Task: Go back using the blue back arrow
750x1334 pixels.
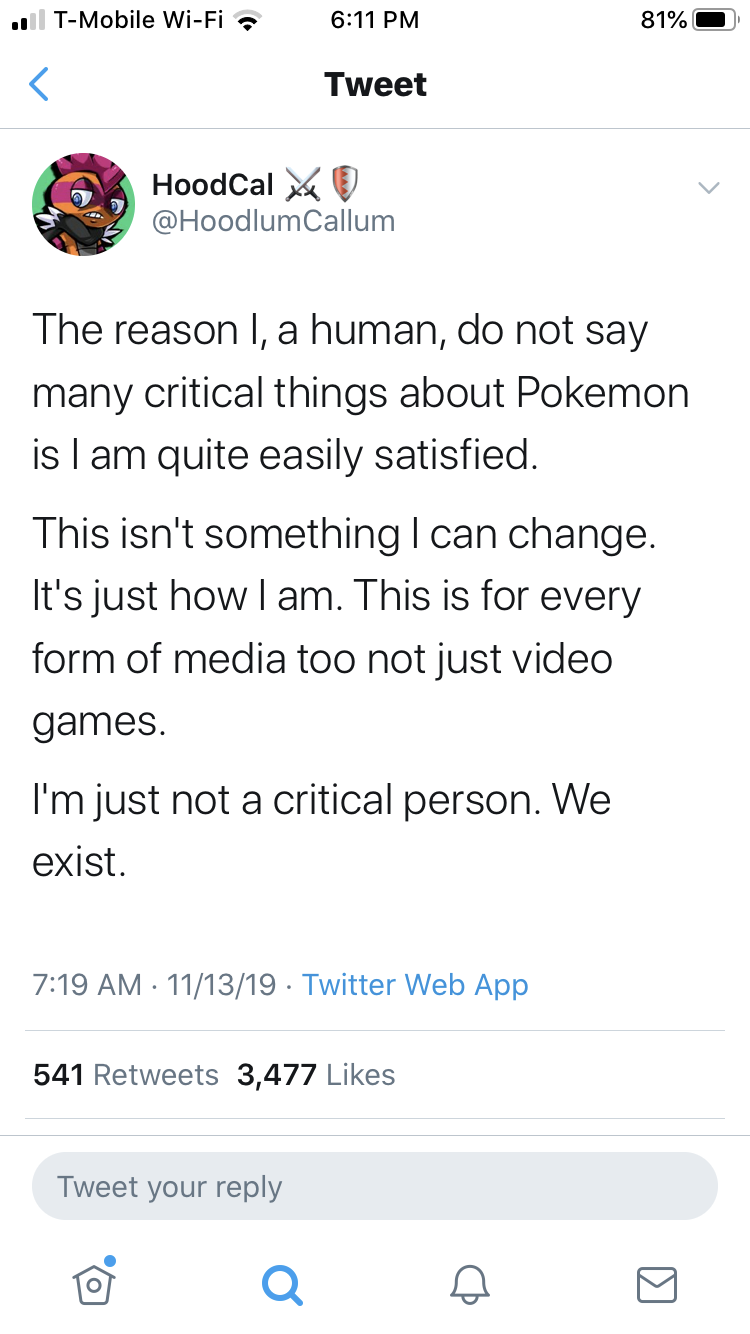Action: pyautogui.click(x=39, y=84)
